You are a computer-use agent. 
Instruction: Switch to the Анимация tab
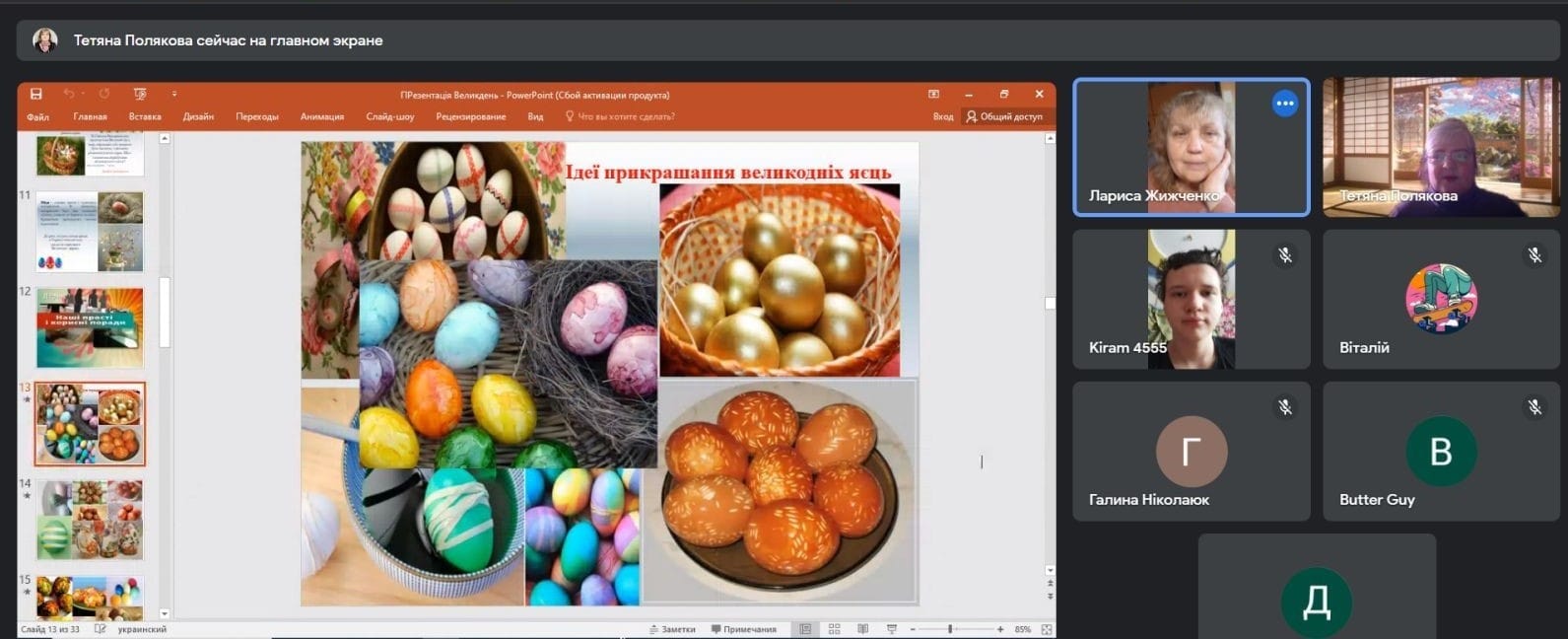[x=322, y=116]
